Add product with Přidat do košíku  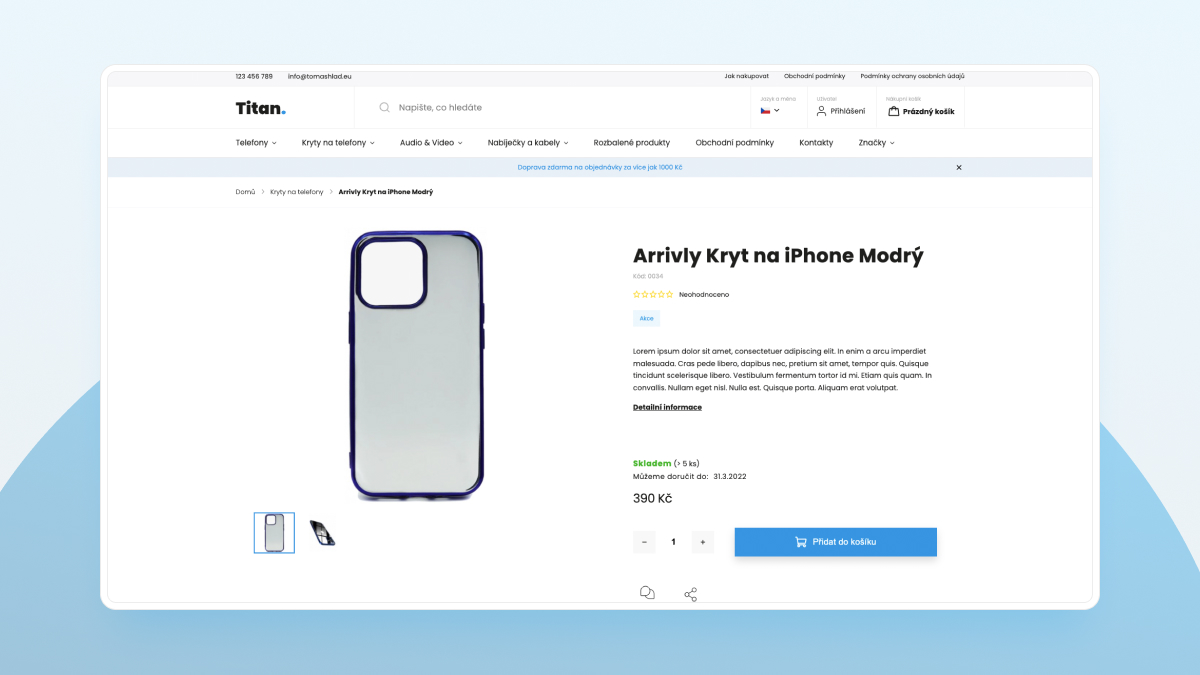point(836,542)
